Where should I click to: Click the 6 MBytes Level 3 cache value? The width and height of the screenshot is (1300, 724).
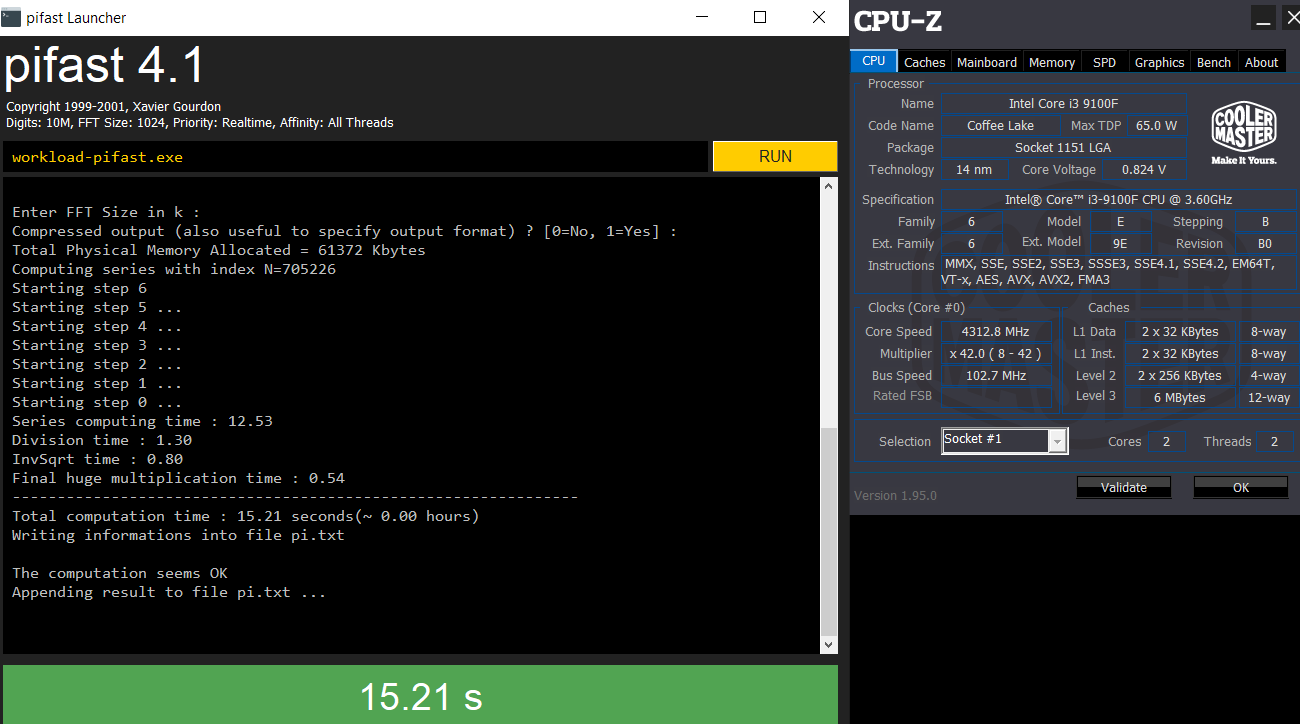tap(1180, 398)
